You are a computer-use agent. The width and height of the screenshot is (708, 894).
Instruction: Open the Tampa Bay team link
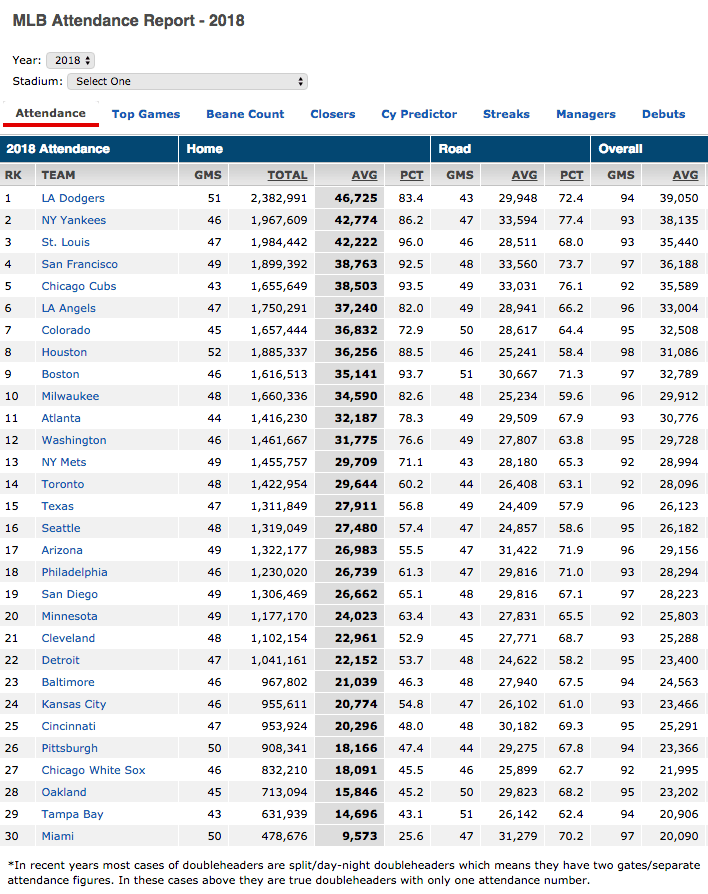coord(72,815)
